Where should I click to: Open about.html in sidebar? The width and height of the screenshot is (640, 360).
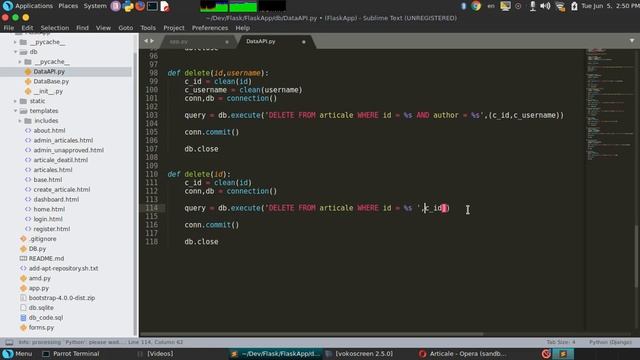[49, 131]
